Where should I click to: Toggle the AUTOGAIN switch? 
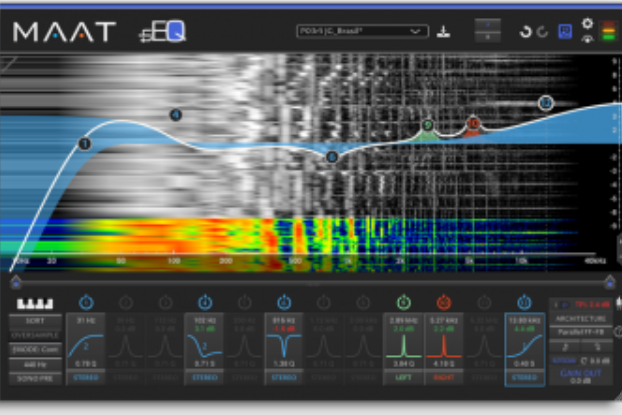(564, 361)
